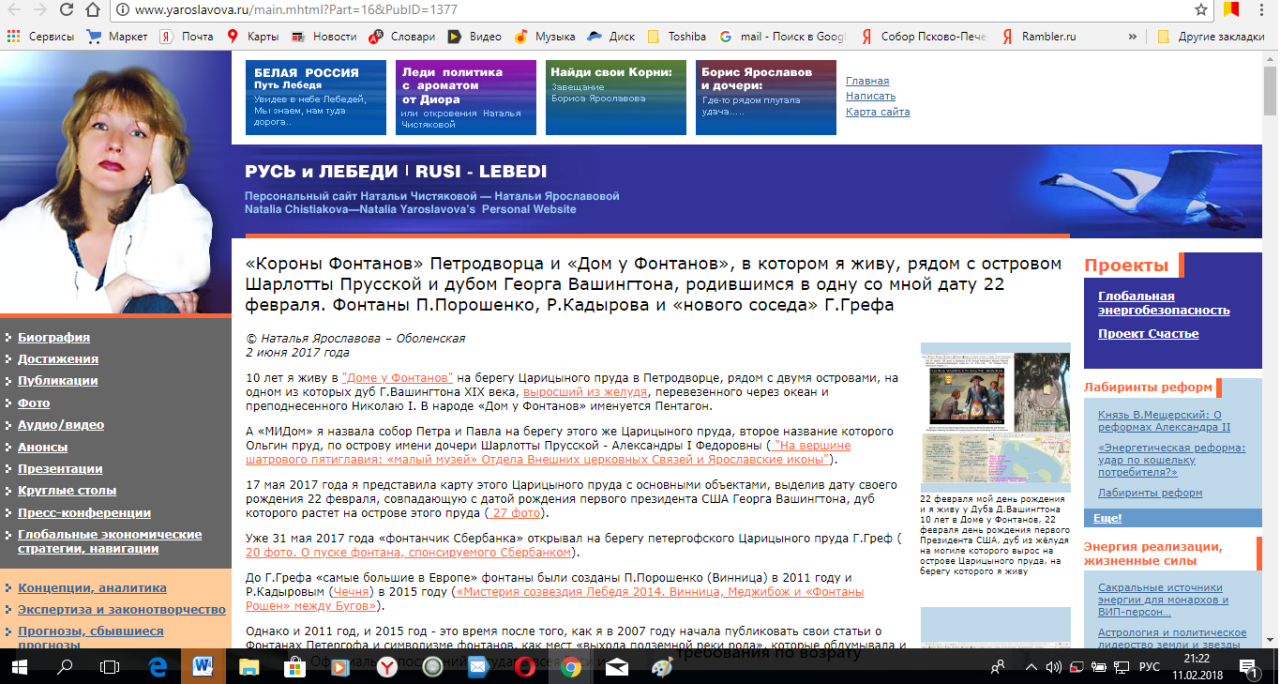Screen dimensions: 1280x684
Task: Open the Биография menu item
Action: (x=54, y=337)
